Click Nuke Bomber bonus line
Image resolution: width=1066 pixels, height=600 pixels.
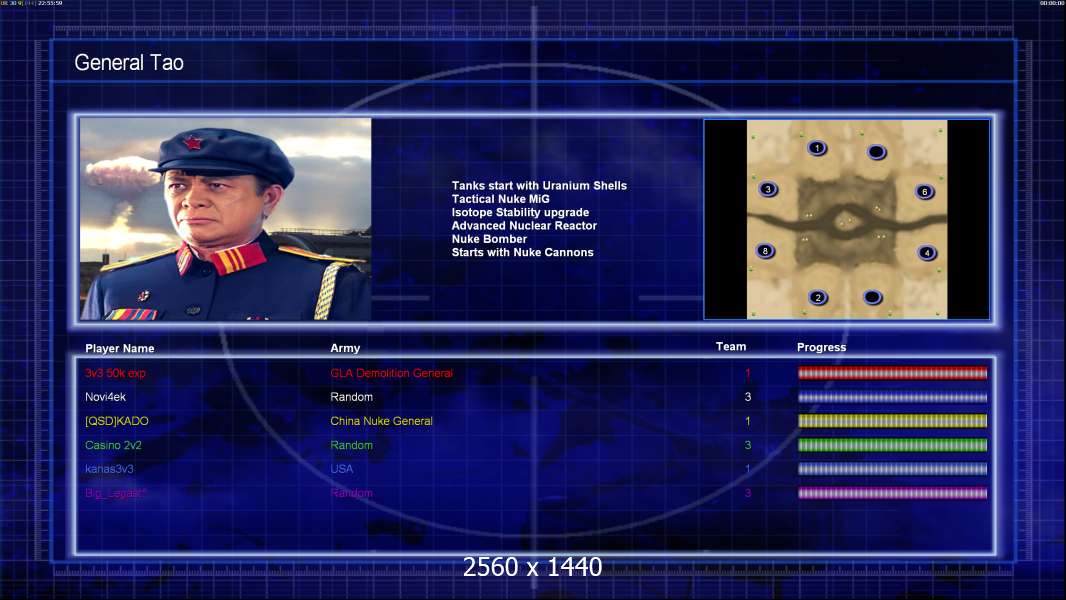point(489,239)
